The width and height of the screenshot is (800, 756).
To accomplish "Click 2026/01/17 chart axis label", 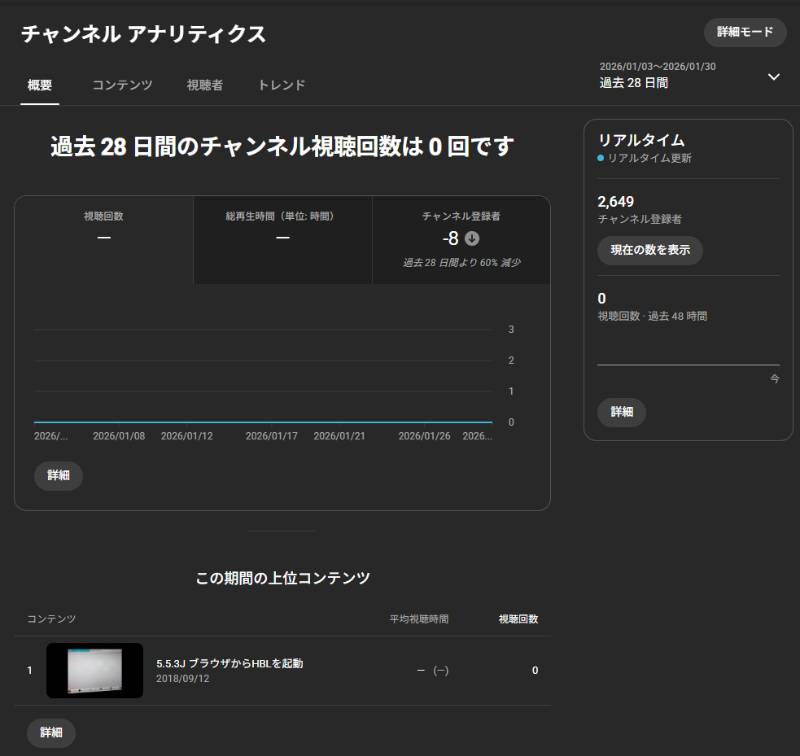I will 271,436.
